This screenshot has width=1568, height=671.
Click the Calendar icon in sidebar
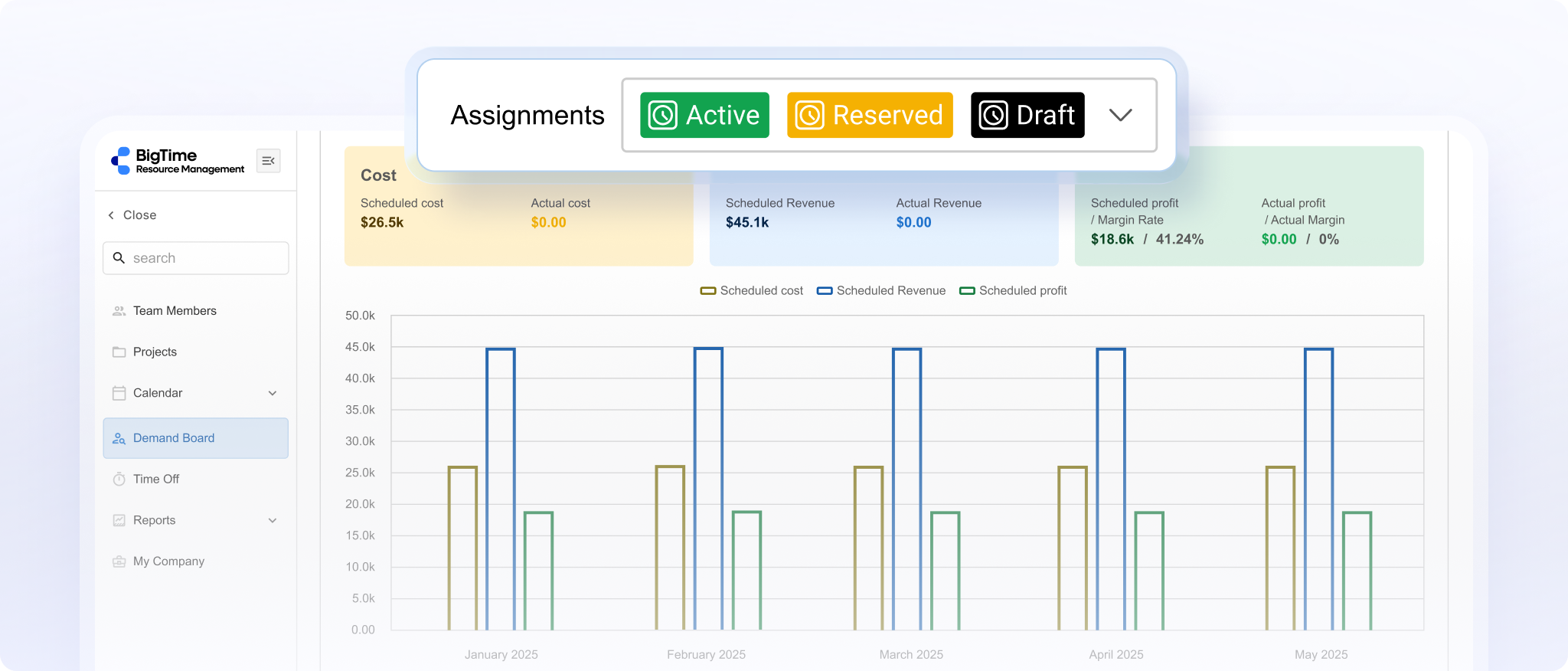119,393
